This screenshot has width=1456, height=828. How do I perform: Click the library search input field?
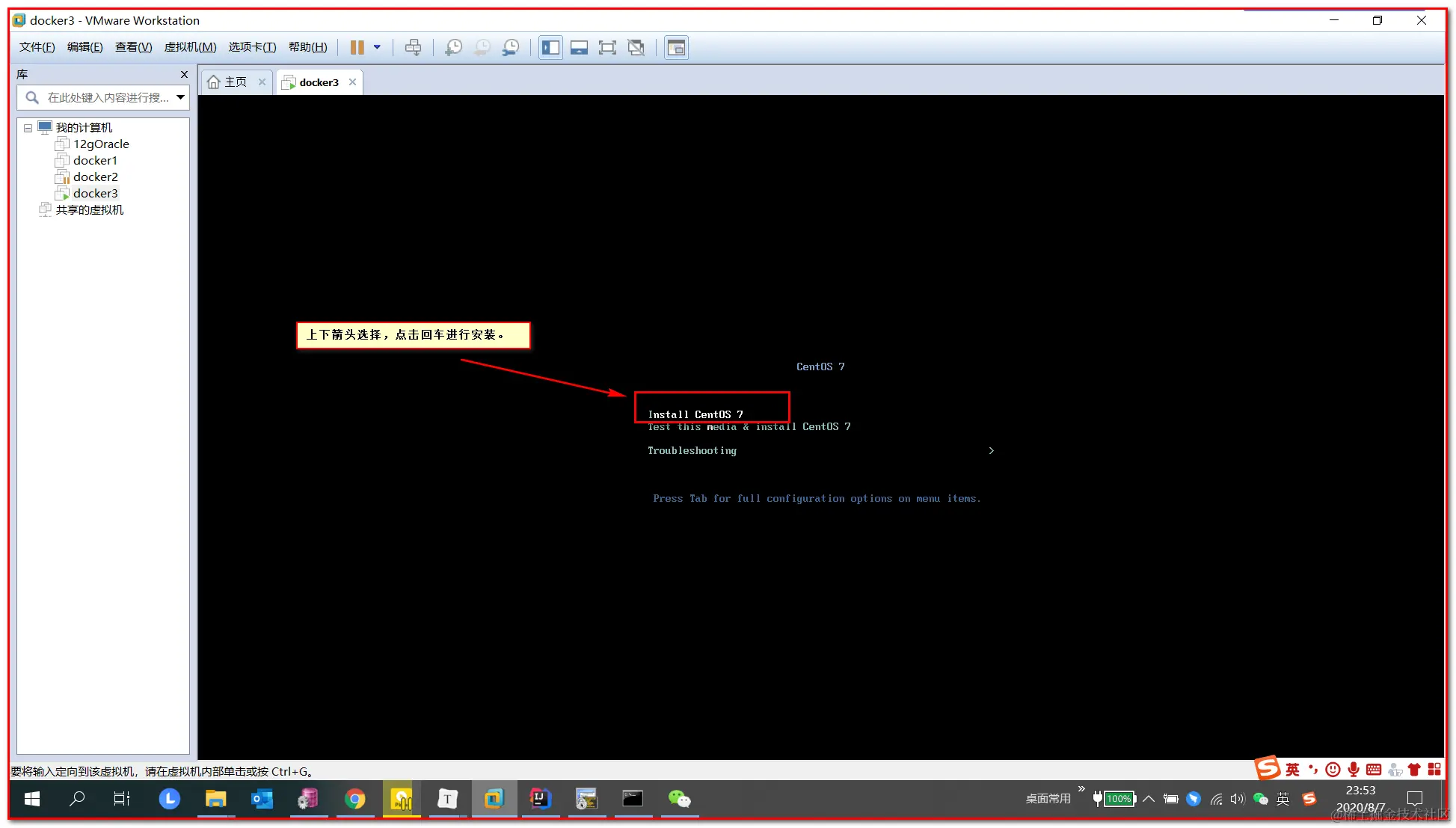(105, 97)
